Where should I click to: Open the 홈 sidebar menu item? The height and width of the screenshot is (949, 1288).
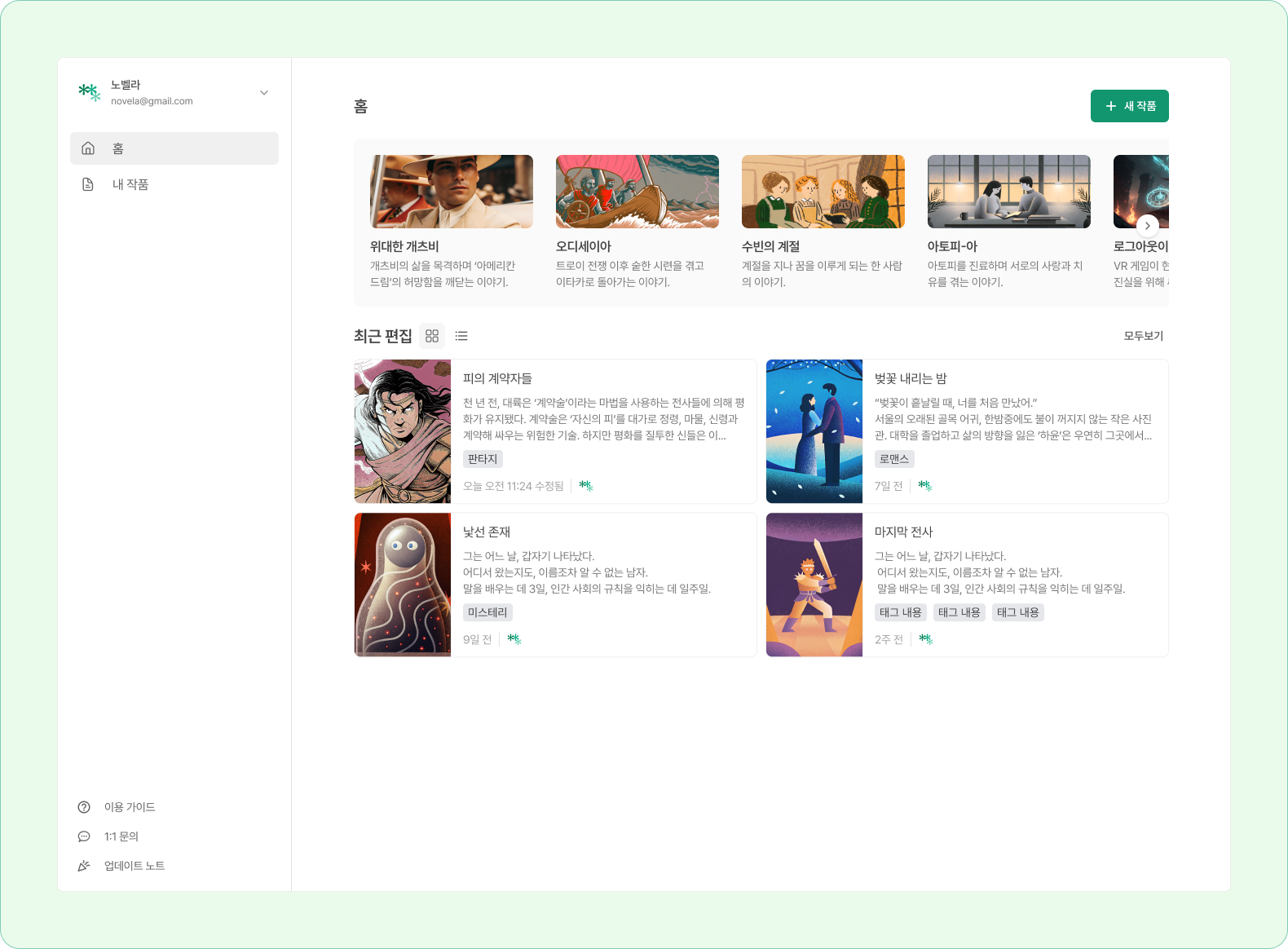(x=174, y=148)
